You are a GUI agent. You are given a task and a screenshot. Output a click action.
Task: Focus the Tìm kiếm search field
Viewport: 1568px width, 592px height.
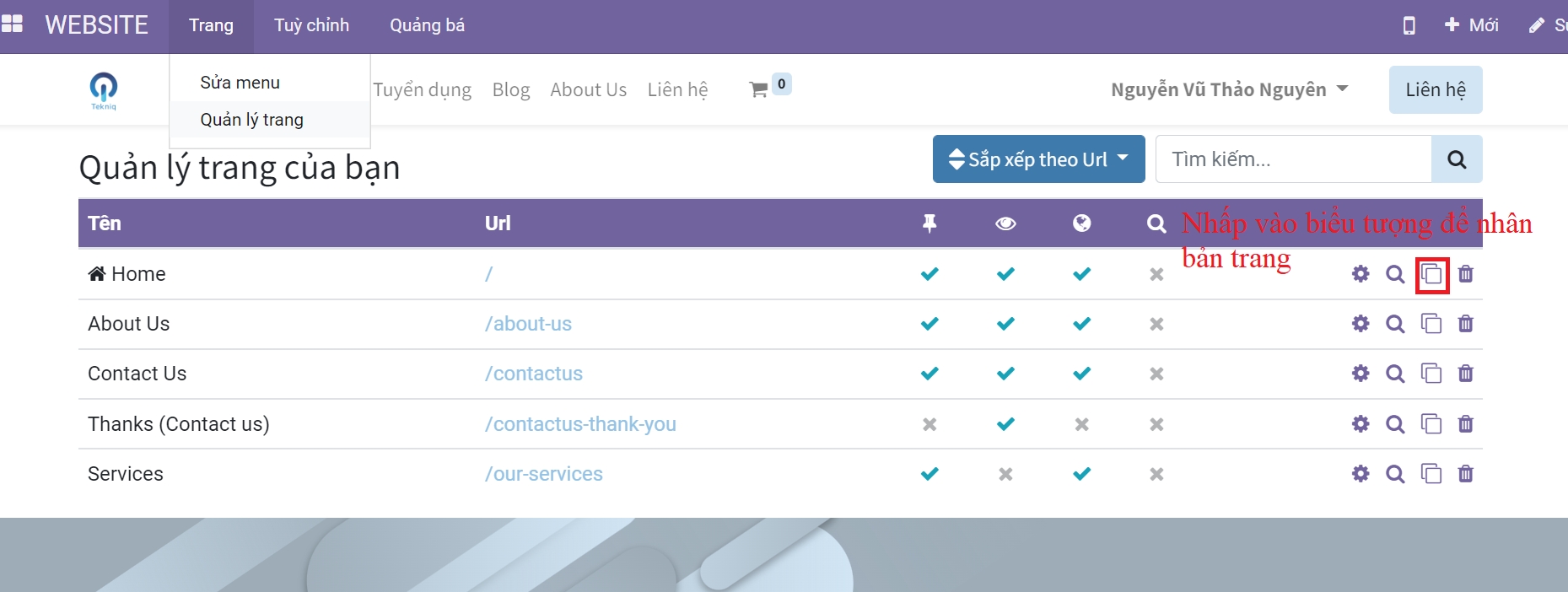pos(1293,159)
